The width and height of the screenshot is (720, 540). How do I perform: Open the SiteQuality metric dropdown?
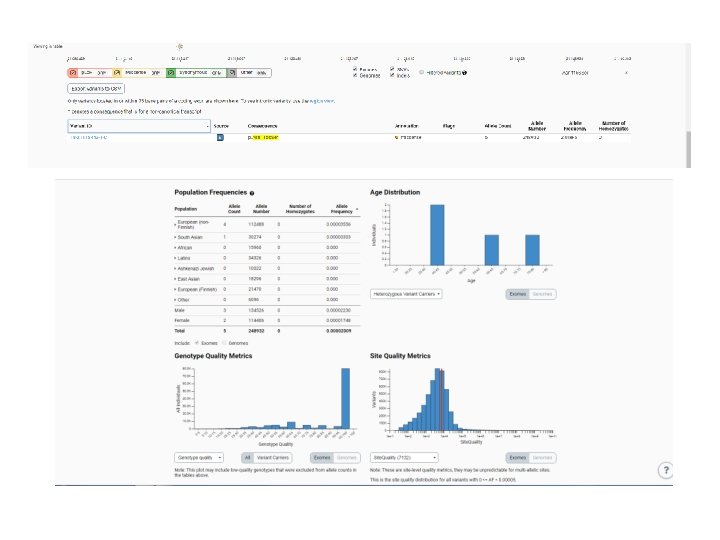click(x=404, y=457)
